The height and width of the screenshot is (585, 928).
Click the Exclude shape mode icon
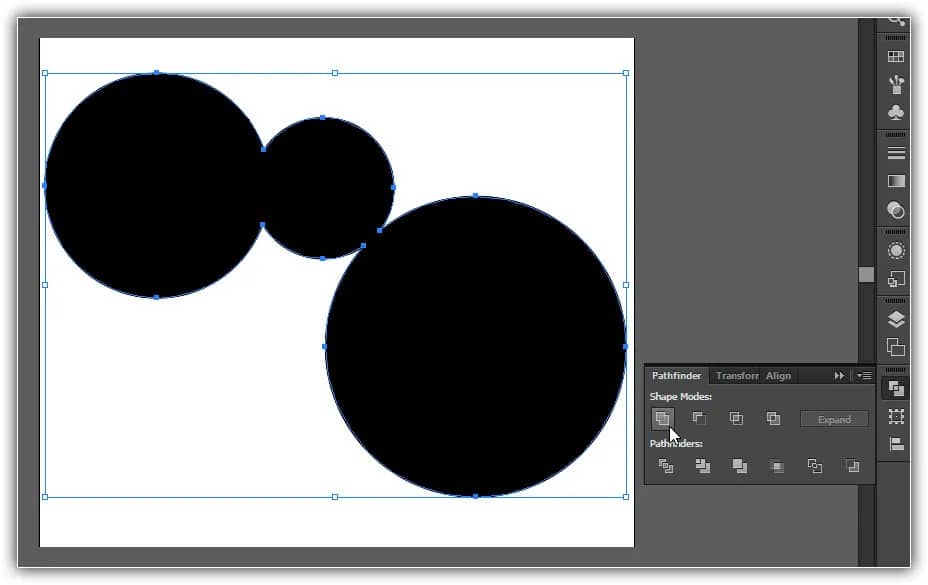(x=773, y=419)
